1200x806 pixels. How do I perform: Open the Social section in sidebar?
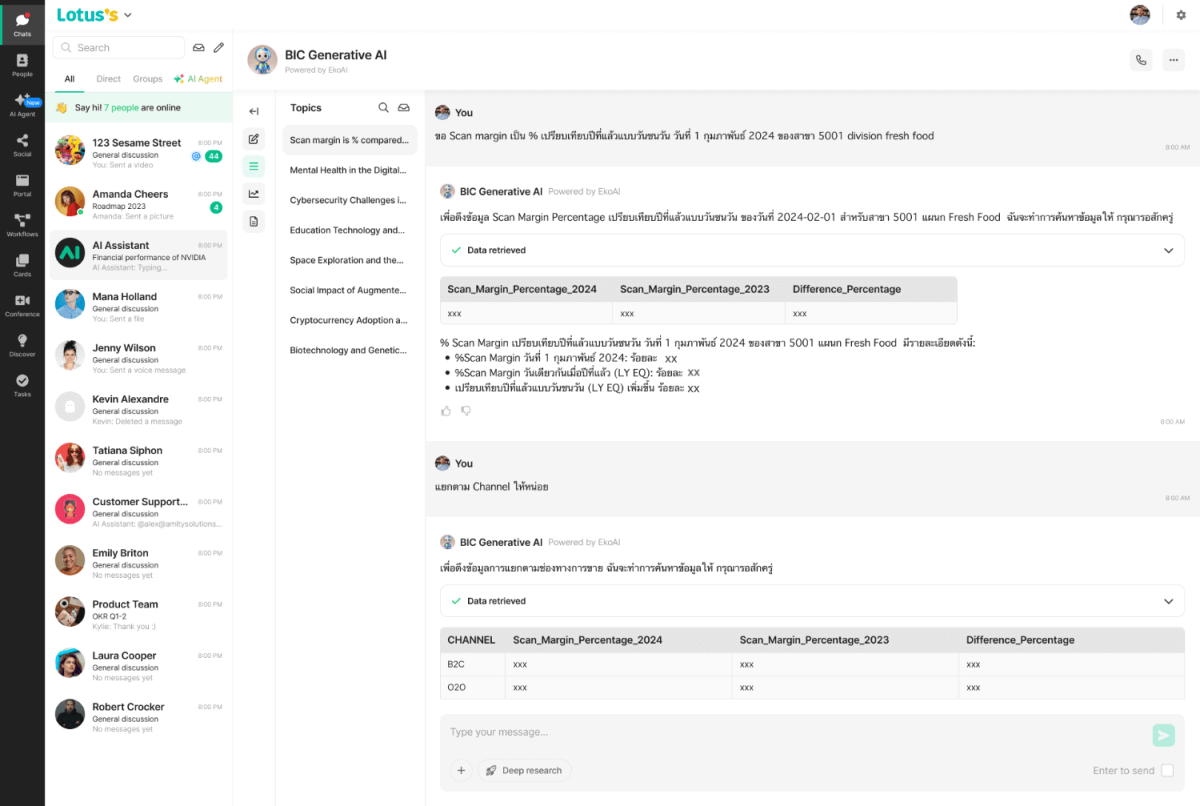22,146
